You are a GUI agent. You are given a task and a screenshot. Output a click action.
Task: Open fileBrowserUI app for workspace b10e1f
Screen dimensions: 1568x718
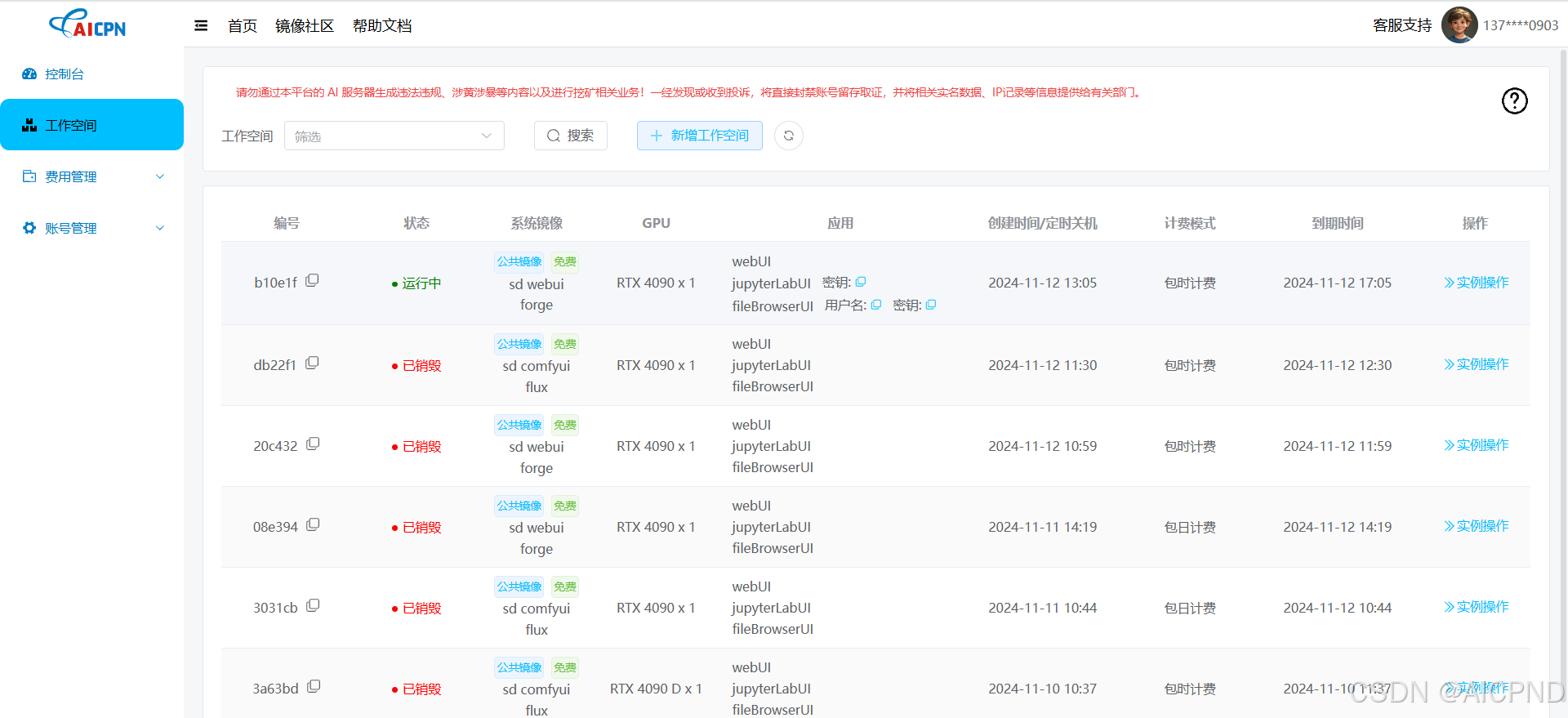(773, 306)
